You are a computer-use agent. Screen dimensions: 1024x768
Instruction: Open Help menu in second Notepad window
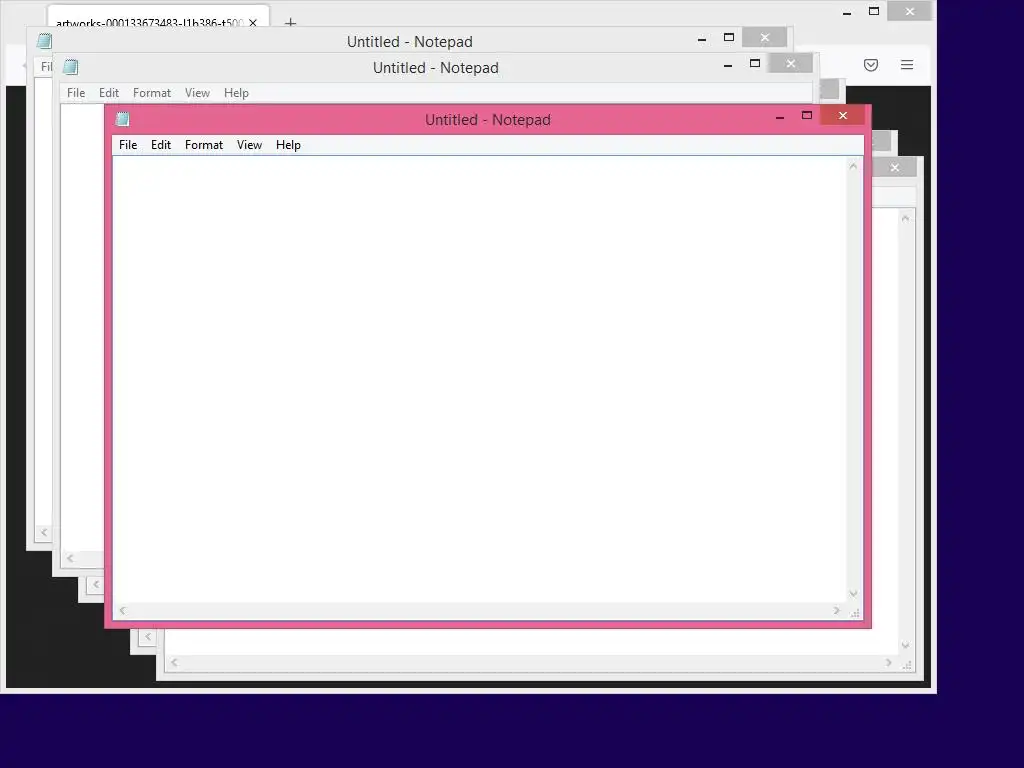click(x=236, y=93)
